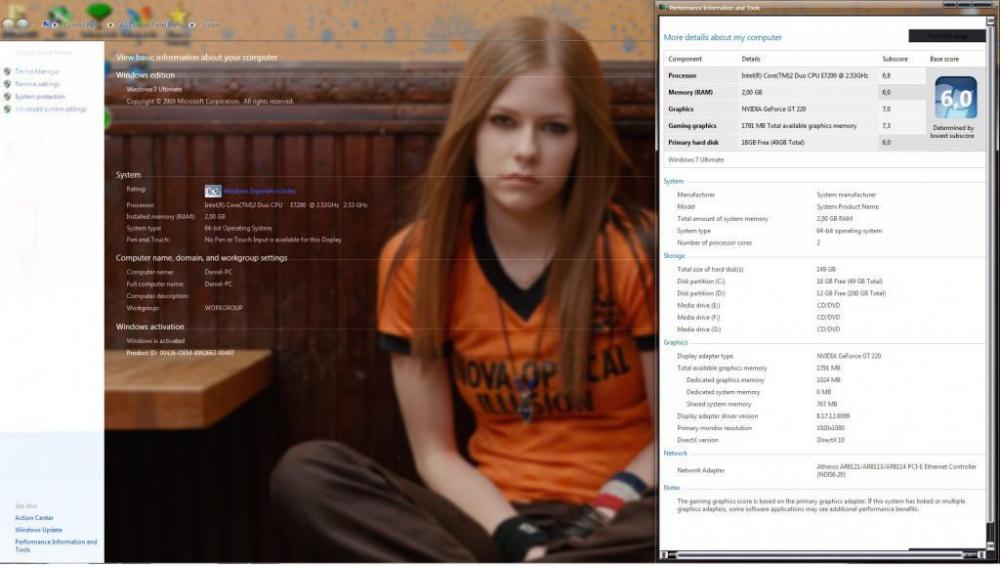1000x567 pixels.
Task: Expand the Control Panel breadcrumb dropdown arrow
Action: (112, 24)
